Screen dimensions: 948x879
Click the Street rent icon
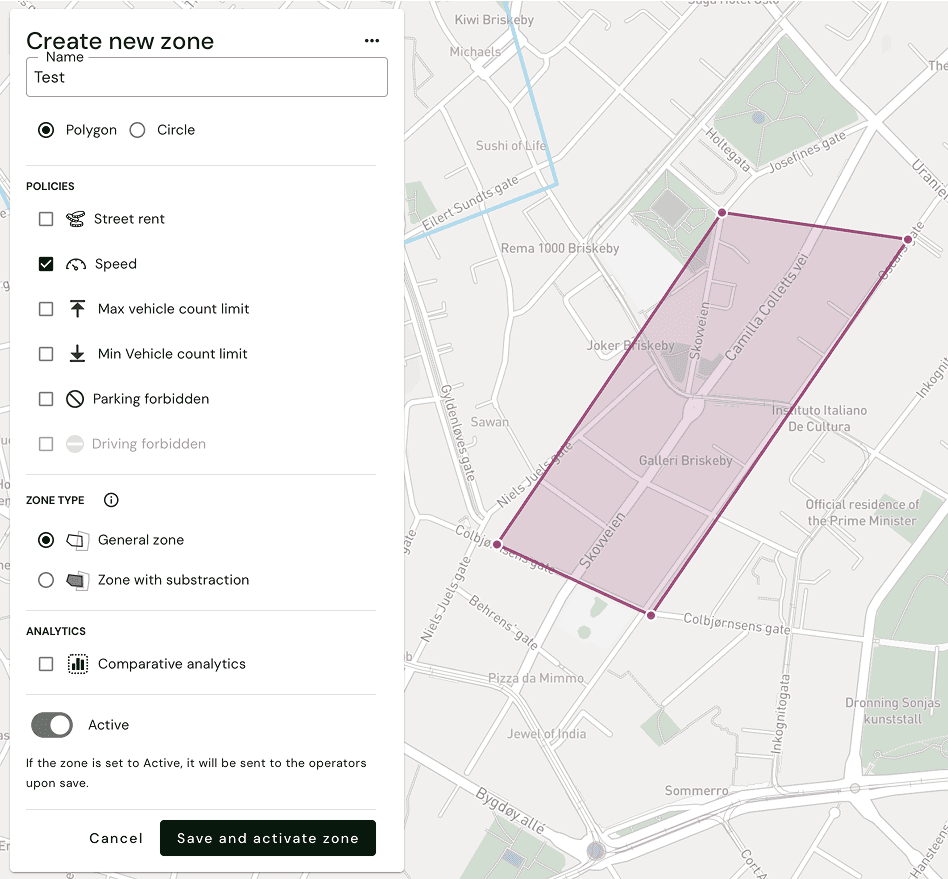[x=76, y=219]
